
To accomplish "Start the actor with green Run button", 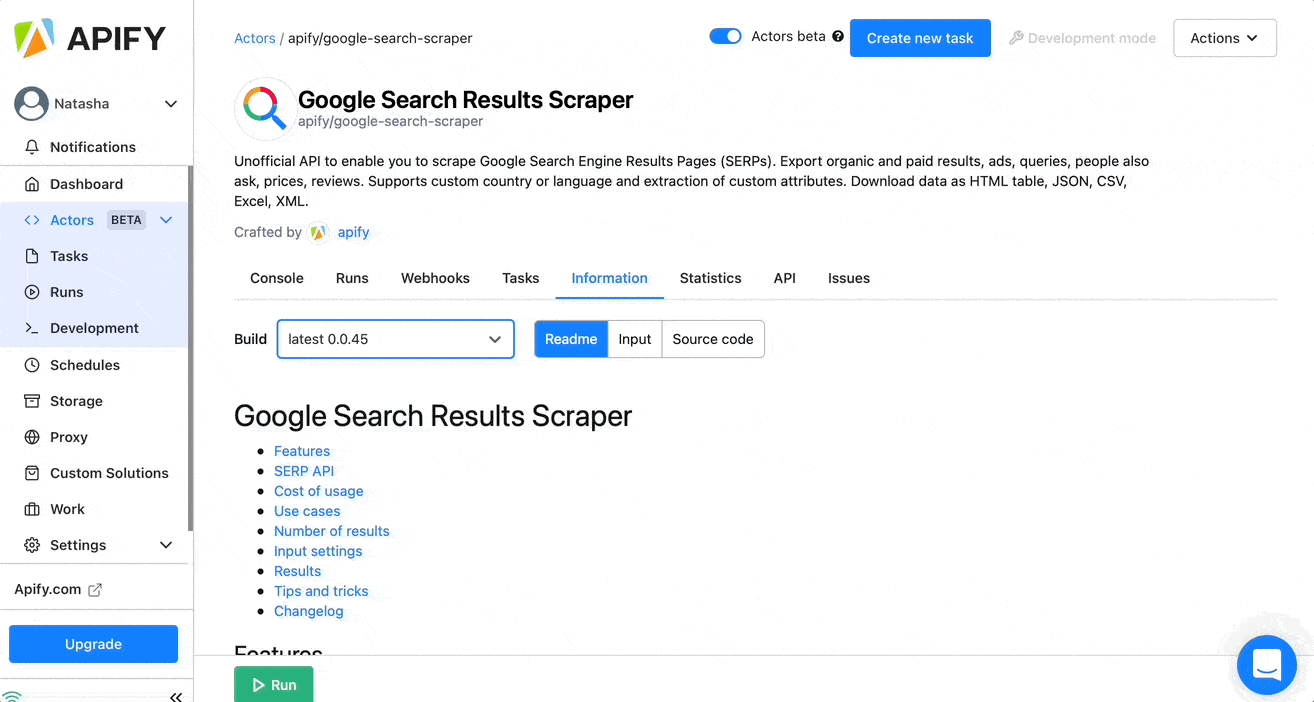I will [273, 684].
